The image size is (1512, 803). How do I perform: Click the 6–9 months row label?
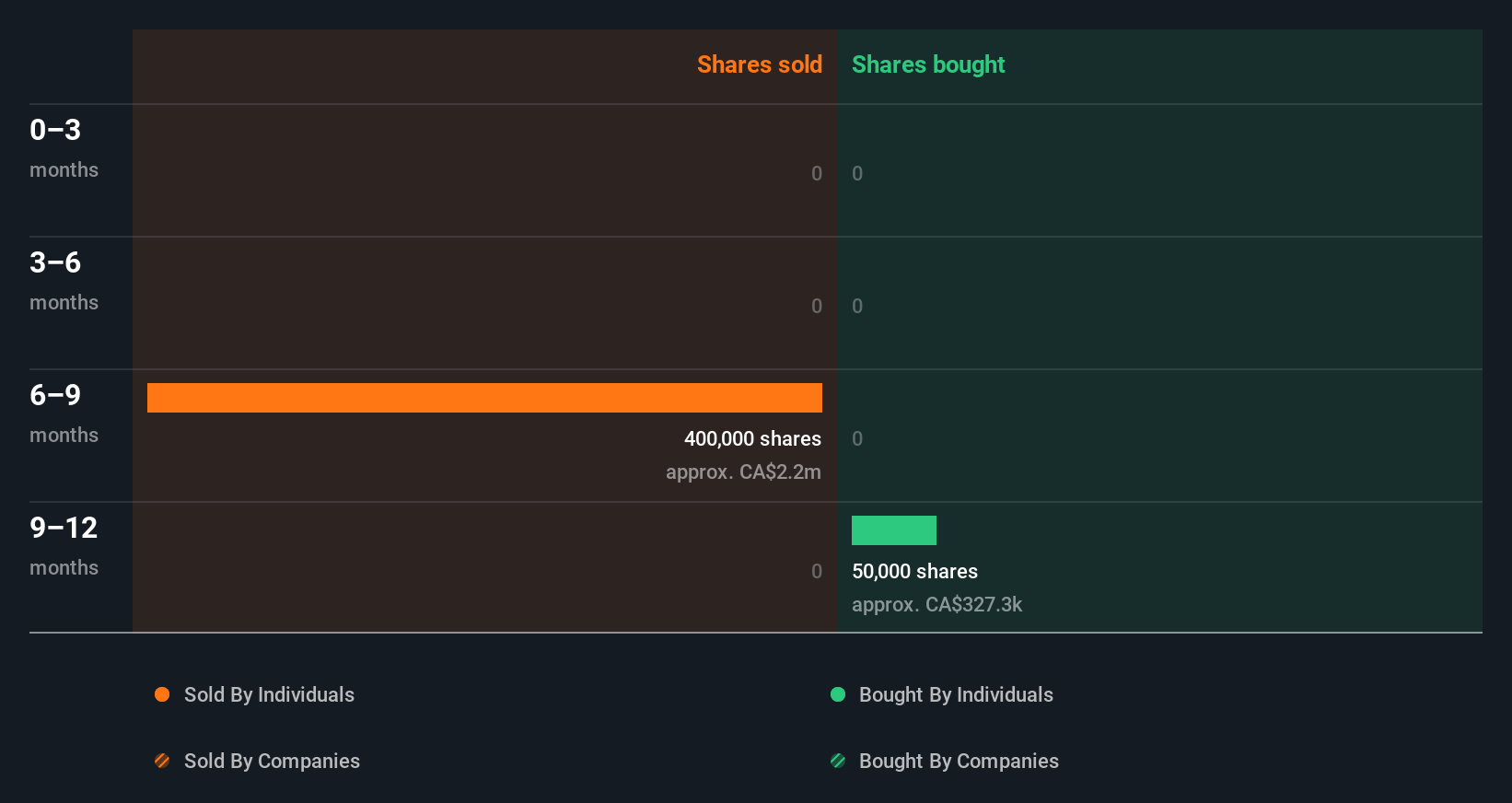click(64, 413)
